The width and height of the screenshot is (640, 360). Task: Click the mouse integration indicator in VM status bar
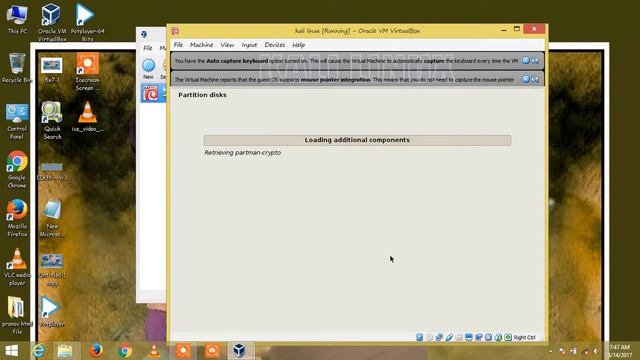coord(498,337)
